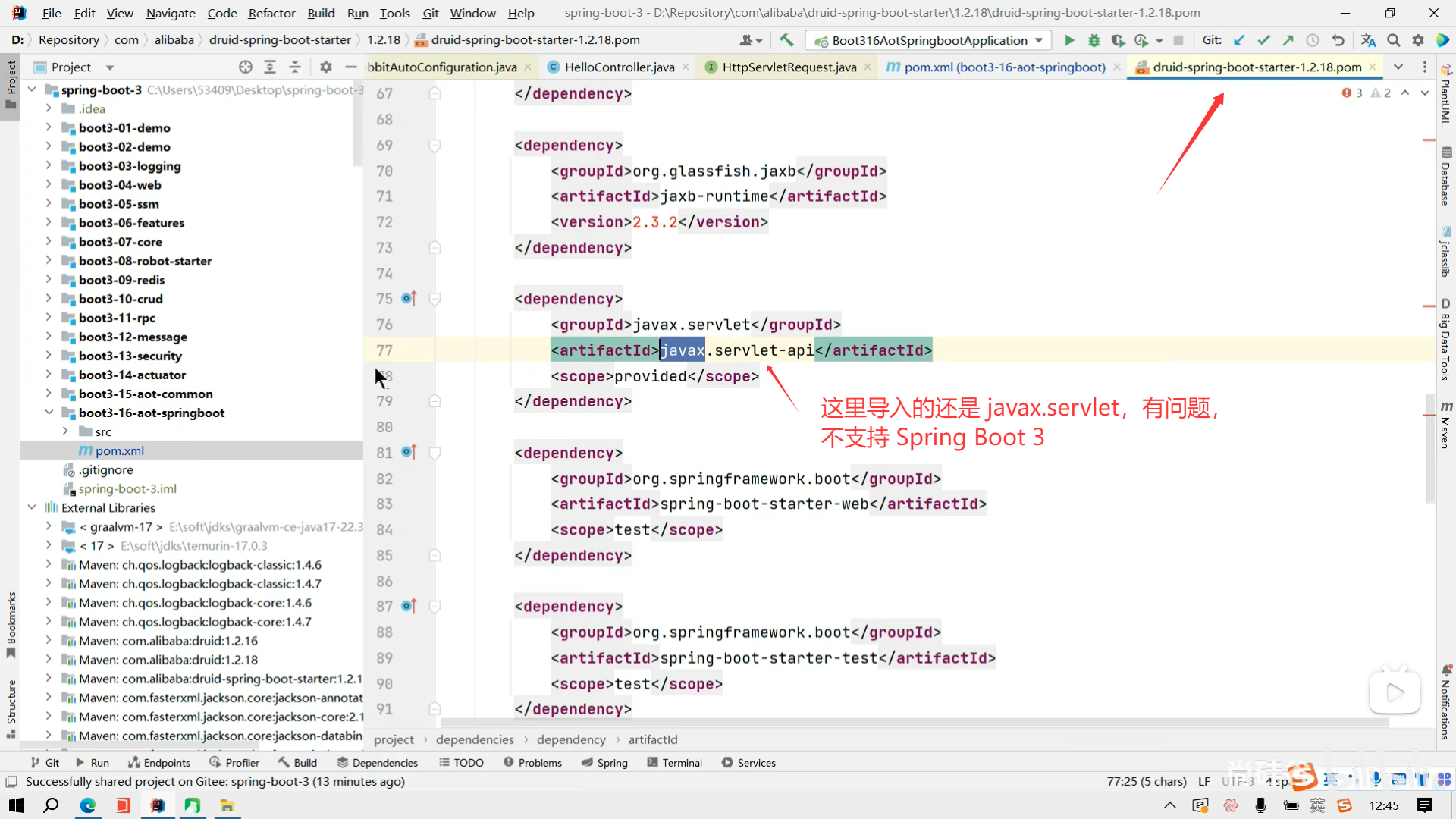
Task: Toggle fold marker at line 69 dependency
Action: (435, 145)
